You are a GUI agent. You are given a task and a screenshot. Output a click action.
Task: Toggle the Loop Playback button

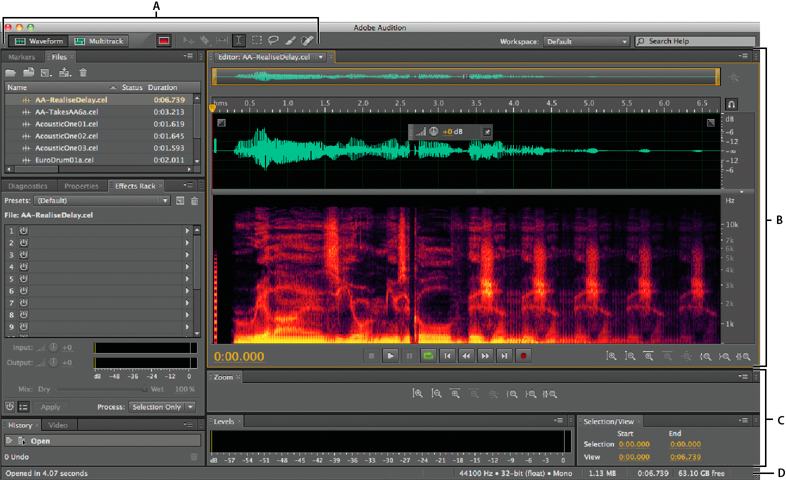point(428,356)
